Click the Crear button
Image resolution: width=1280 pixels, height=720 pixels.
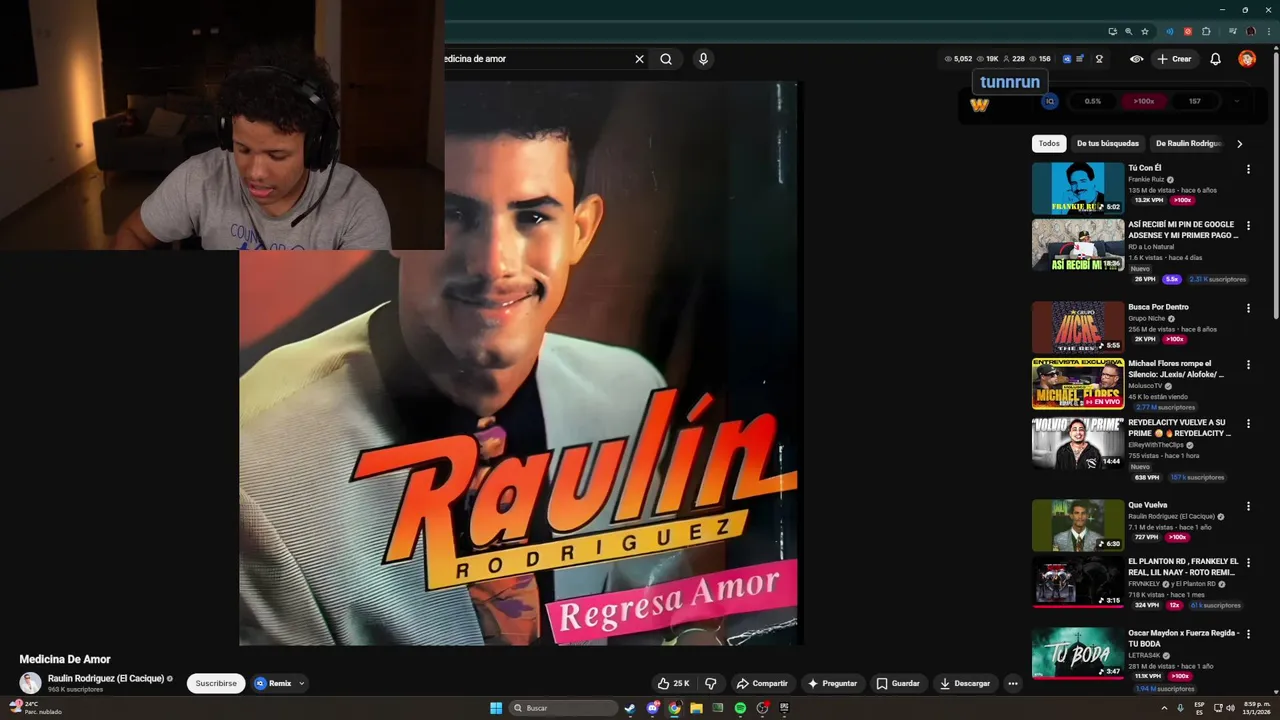click(1175, 59)
